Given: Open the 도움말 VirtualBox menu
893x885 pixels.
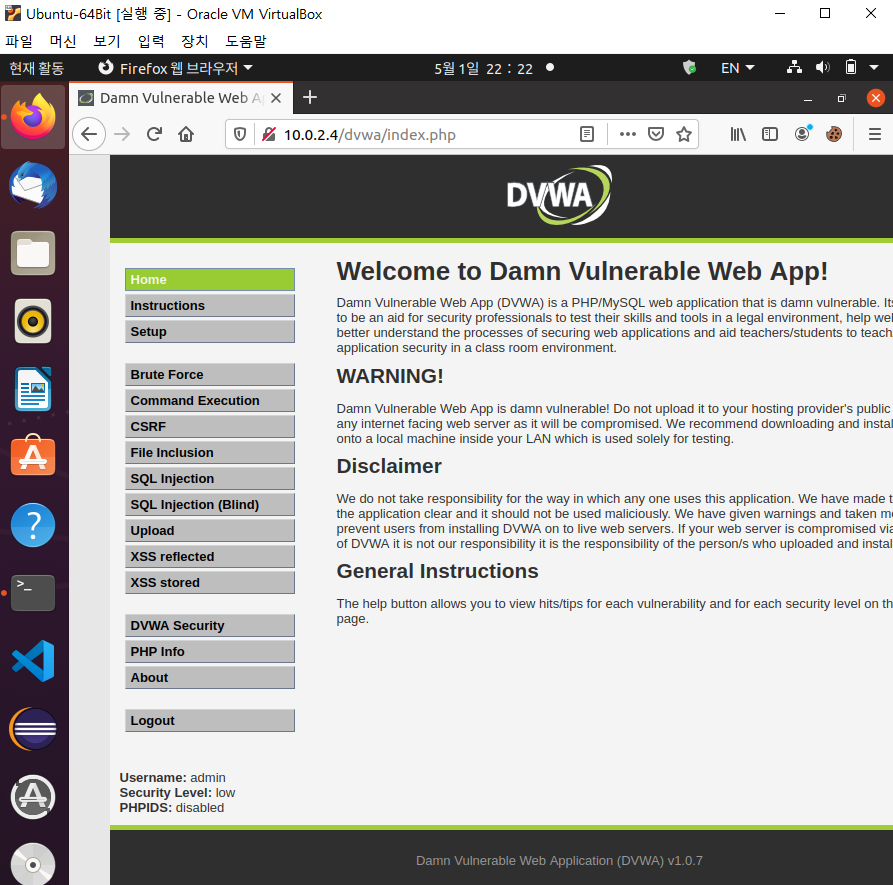Looking at the screenshot, I should pyautogui.click(x=246, y=41).
